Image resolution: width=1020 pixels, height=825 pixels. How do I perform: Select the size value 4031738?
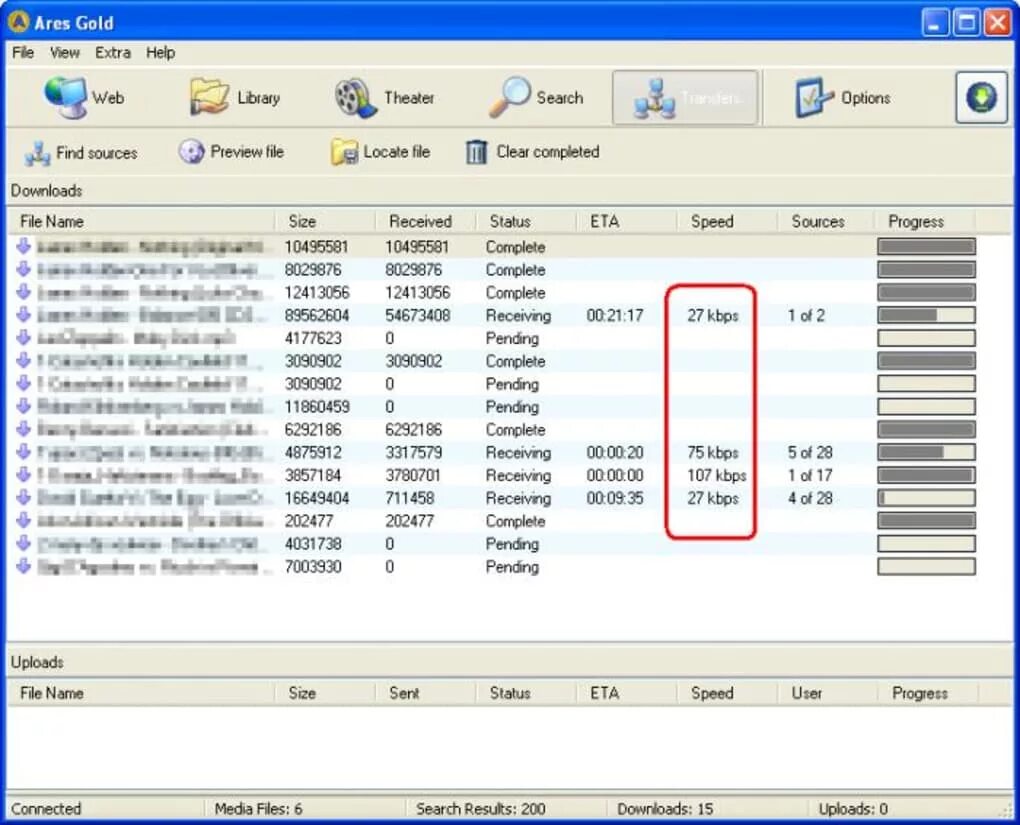(x=313, y=544)
